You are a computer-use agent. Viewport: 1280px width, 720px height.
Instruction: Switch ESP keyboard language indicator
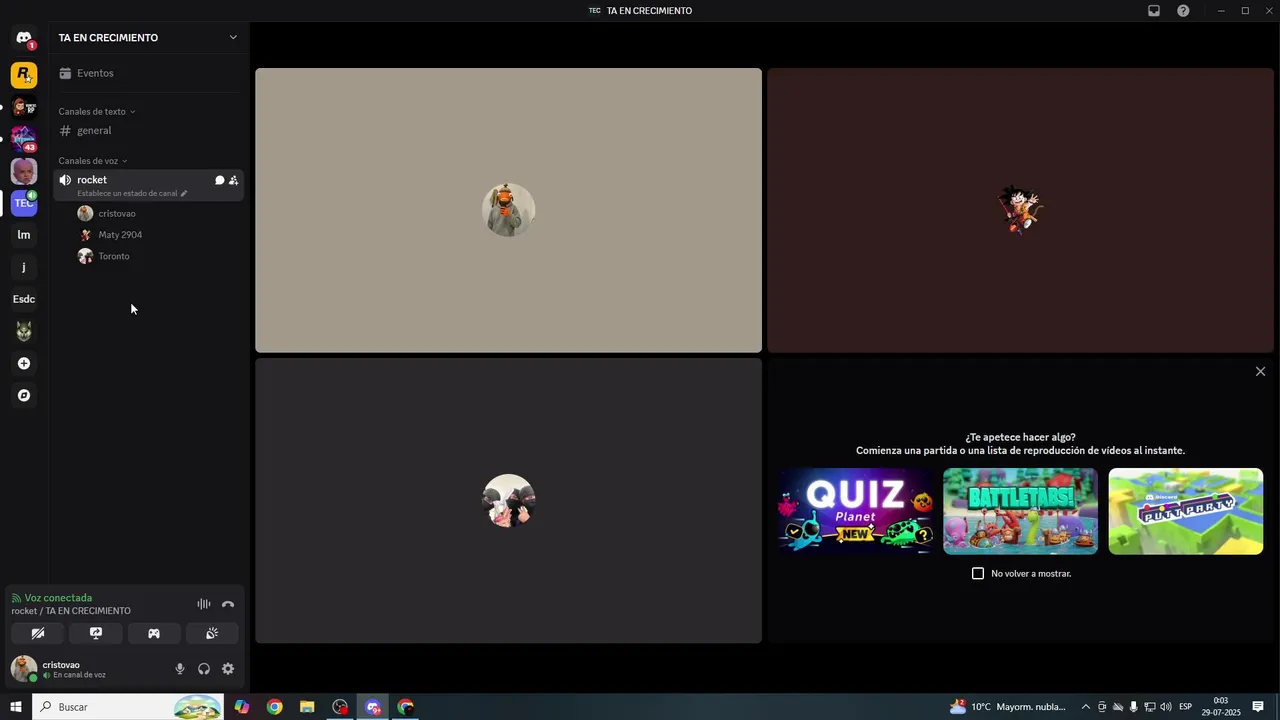point(1186,707)
